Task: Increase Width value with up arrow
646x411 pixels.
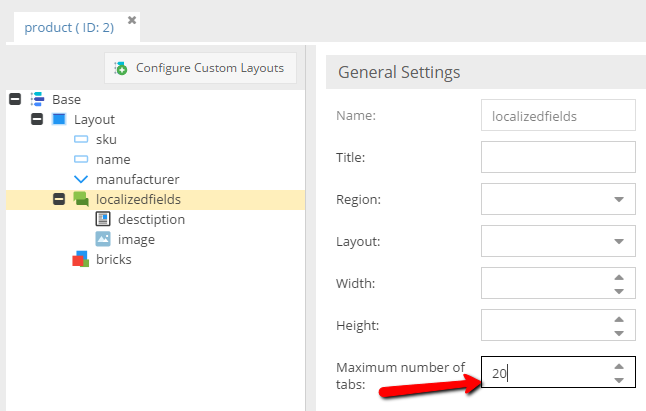Action: 618,276
